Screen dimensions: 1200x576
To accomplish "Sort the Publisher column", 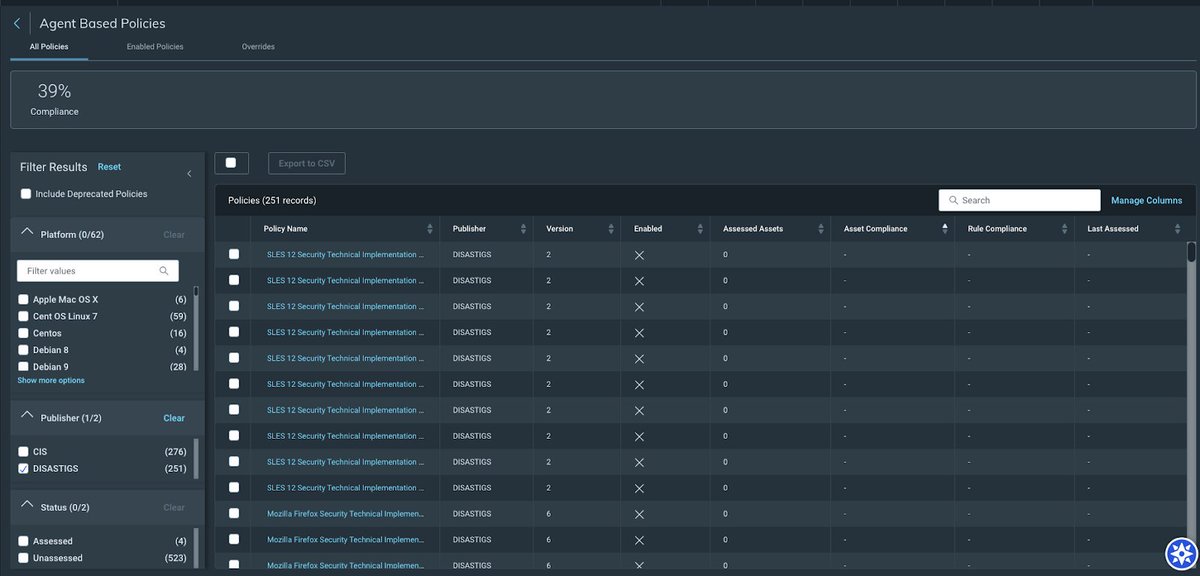I will click(522, 228).
